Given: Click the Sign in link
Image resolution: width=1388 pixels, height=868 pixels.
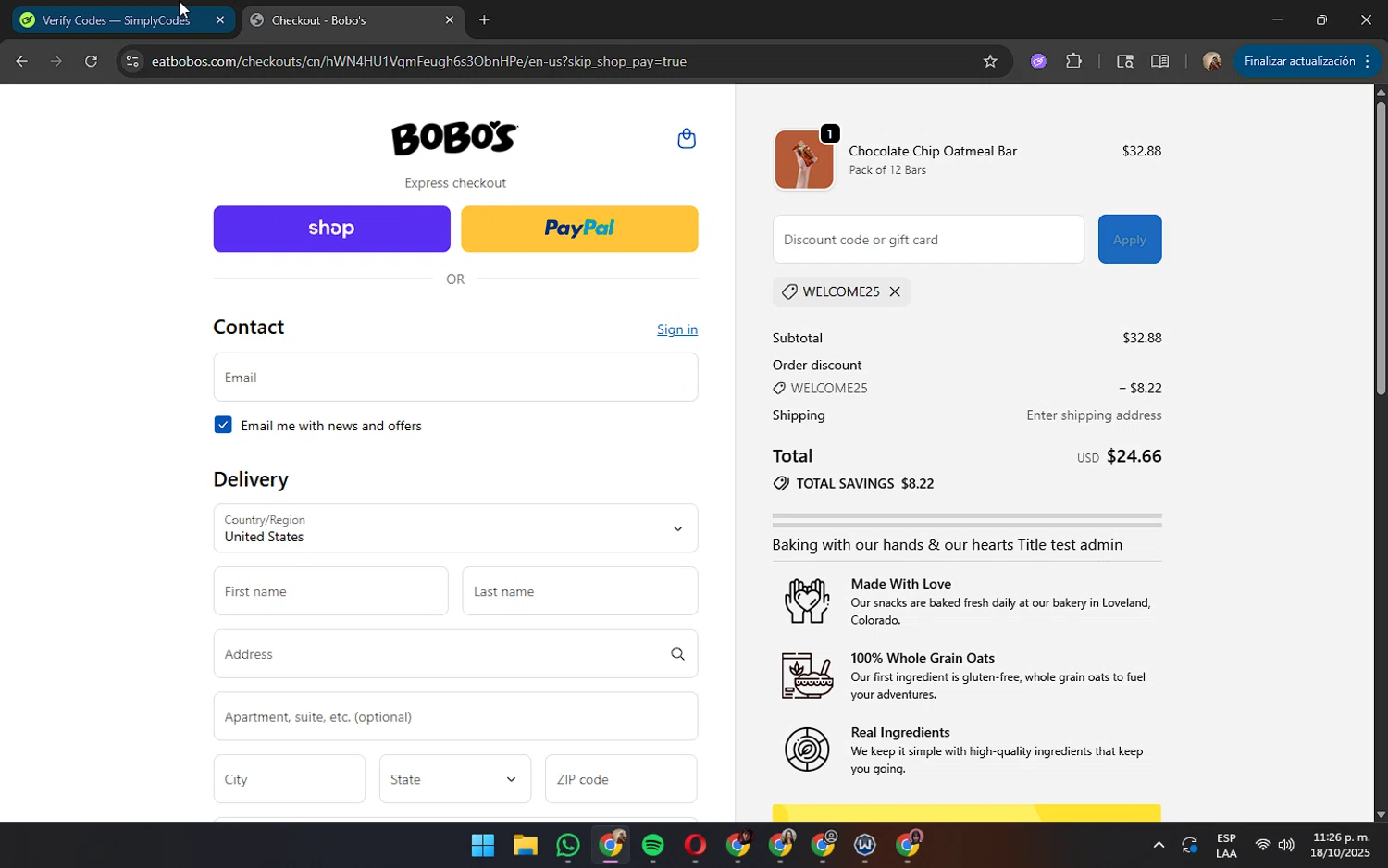Looking at the screenshot, I should click(x=677, y=329).
